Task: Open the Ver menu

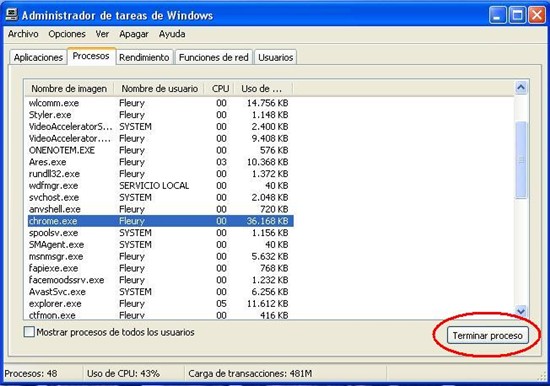Action: pyautogui.click(x=102, y=34)
